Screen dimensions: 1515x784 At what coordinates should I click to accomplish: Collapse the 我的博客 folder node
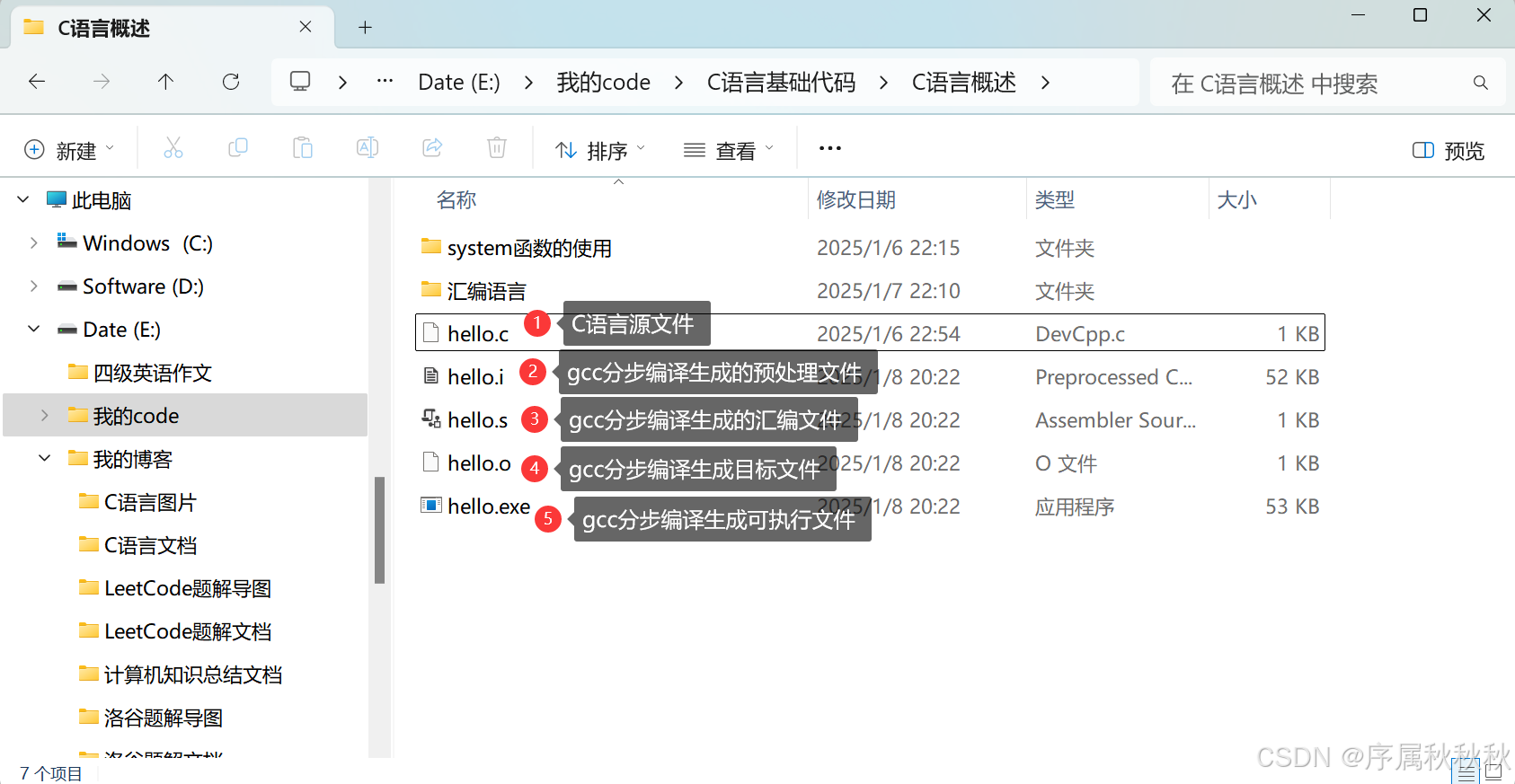pyautogui.click(x=45, y=458)
